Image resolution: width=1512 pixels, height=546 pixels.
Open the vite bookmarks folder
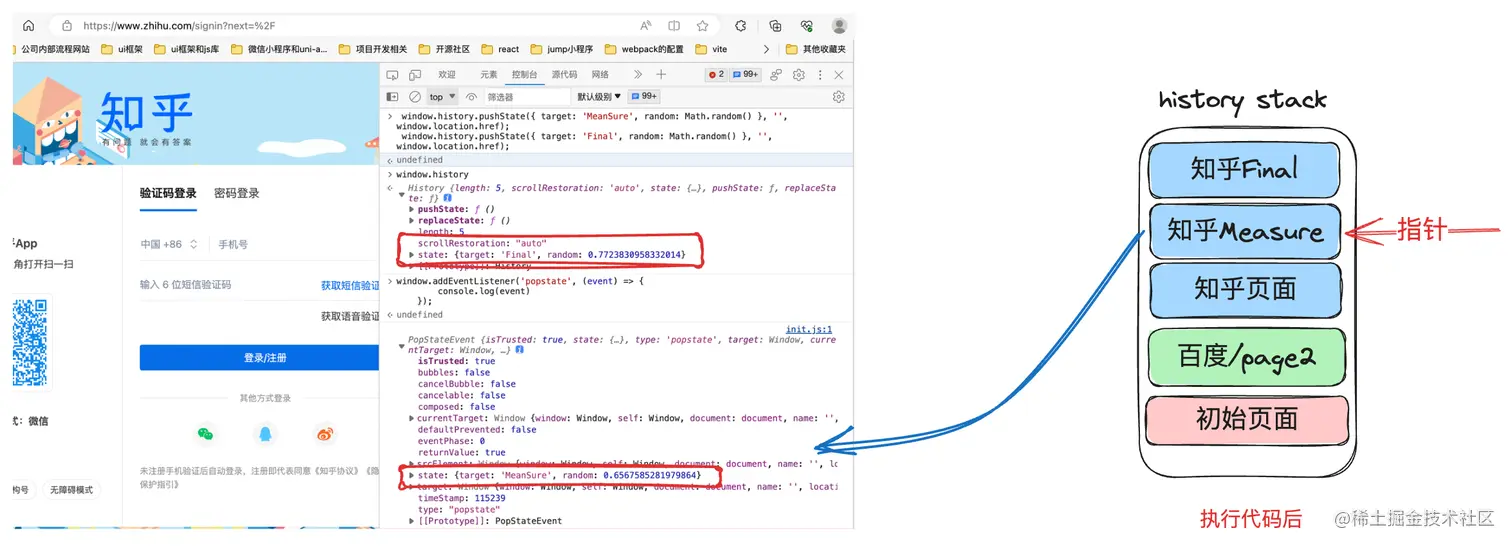pos(711,49)
